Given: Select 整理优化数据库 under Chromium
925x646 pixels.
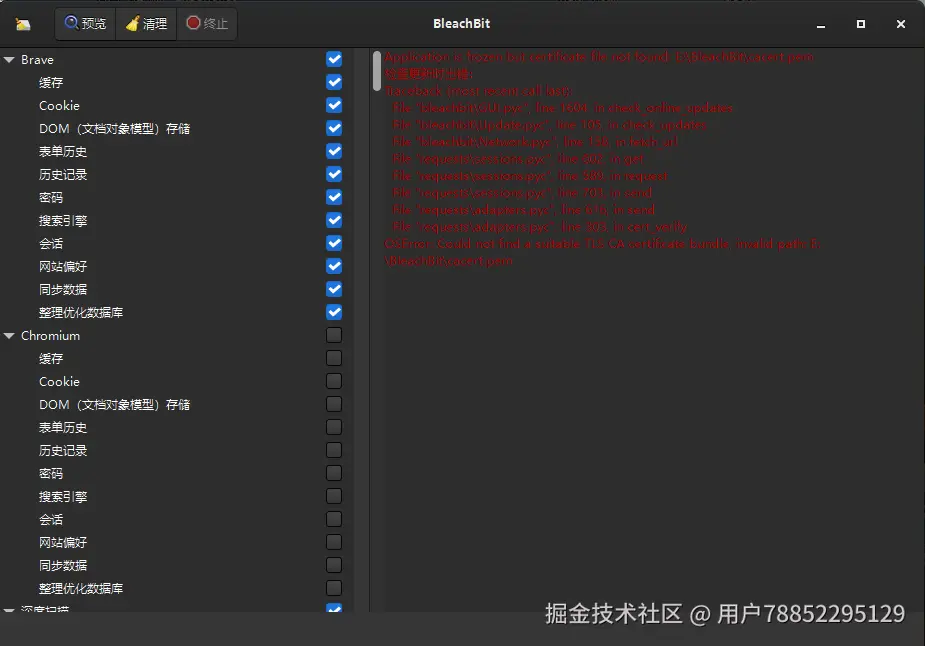Looking at the screenshot, I should (x=81, y=589).
